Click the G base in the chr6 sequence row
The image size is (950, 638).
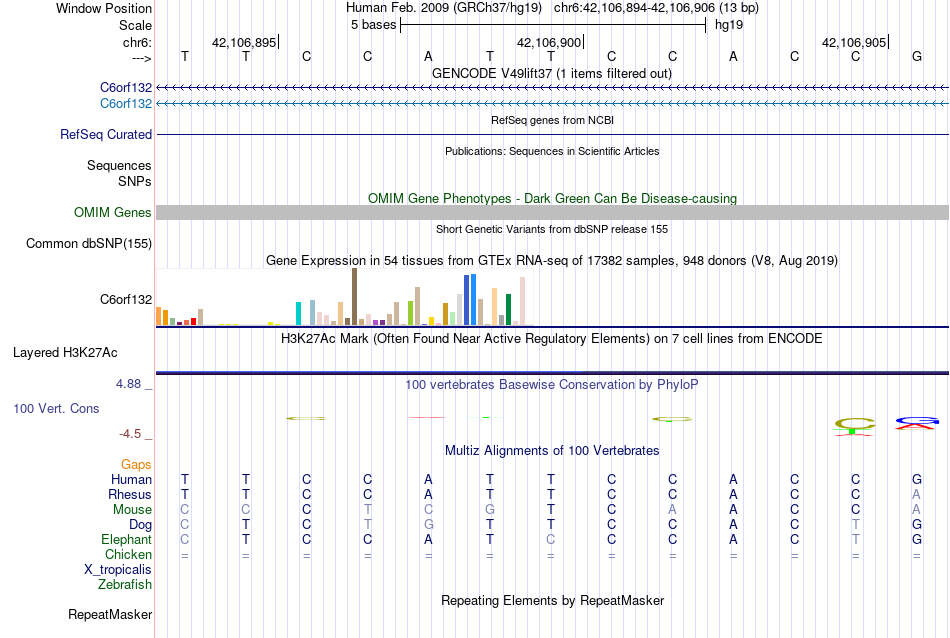tap(917, 56)
